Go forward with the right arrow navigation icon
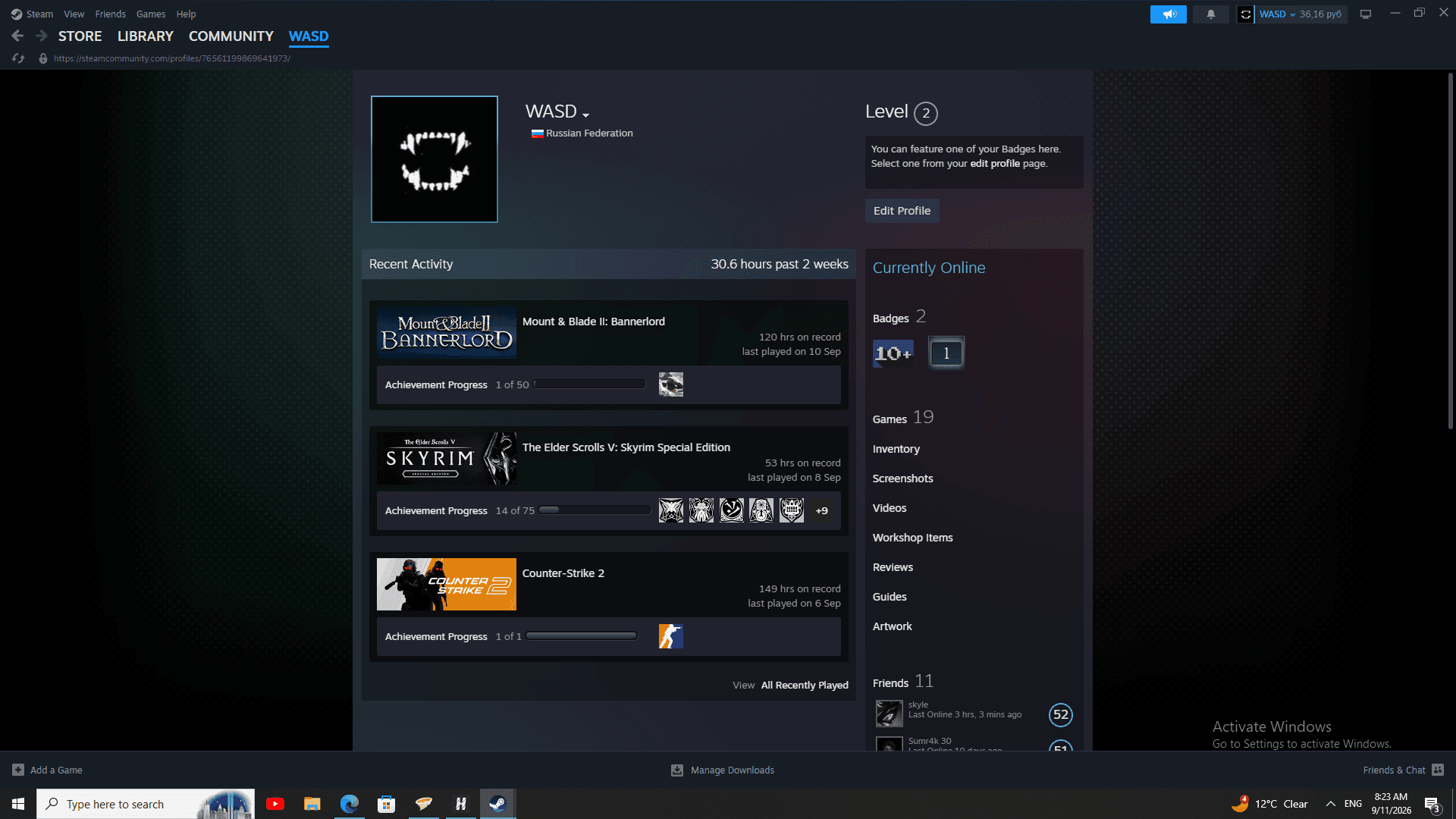Screen dimensions: 1456x819 [42, 36]
